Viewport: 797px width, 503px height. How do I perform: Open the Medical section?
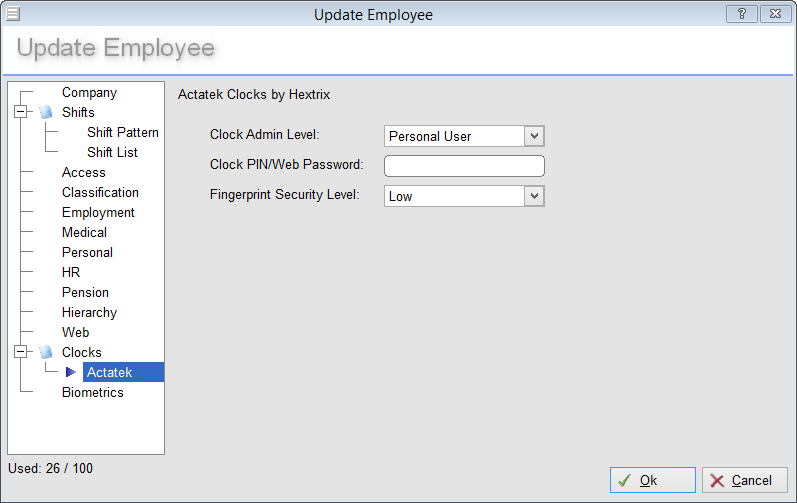coord(84,232)
